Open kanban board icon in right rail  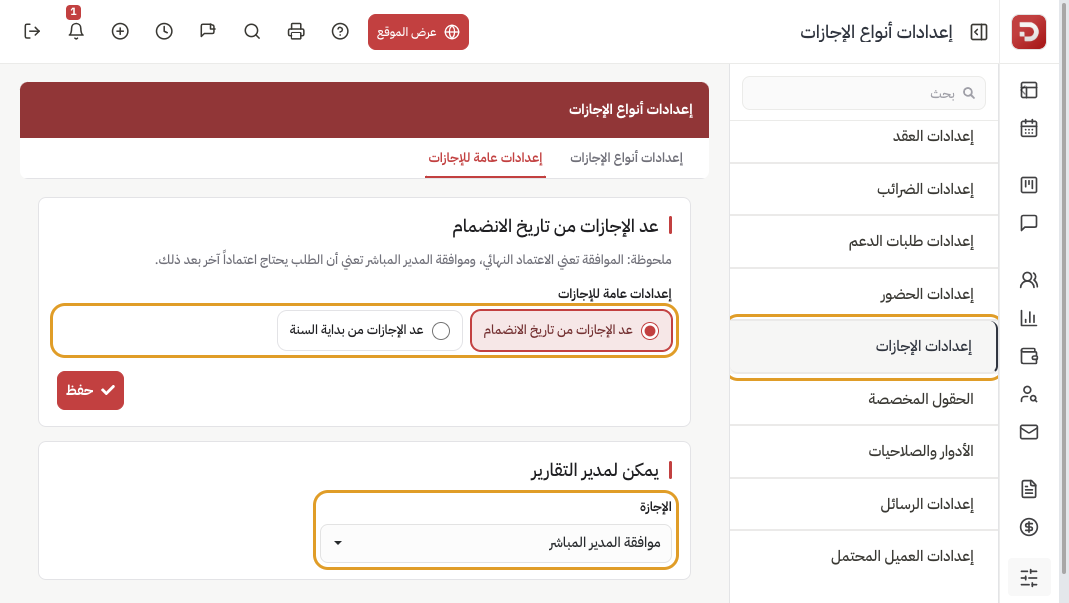1029,185
